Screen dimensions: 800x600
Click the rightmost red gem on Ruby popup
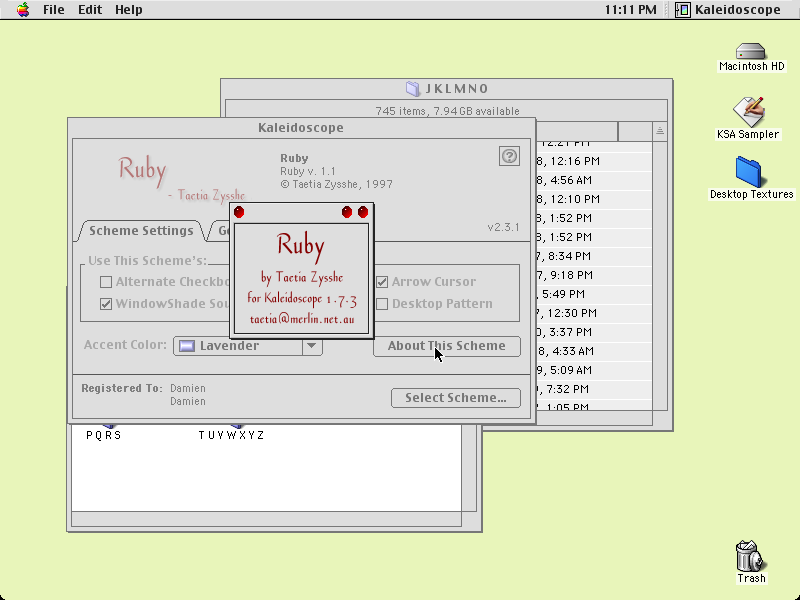pyautogui.click(x=363, y=212)
